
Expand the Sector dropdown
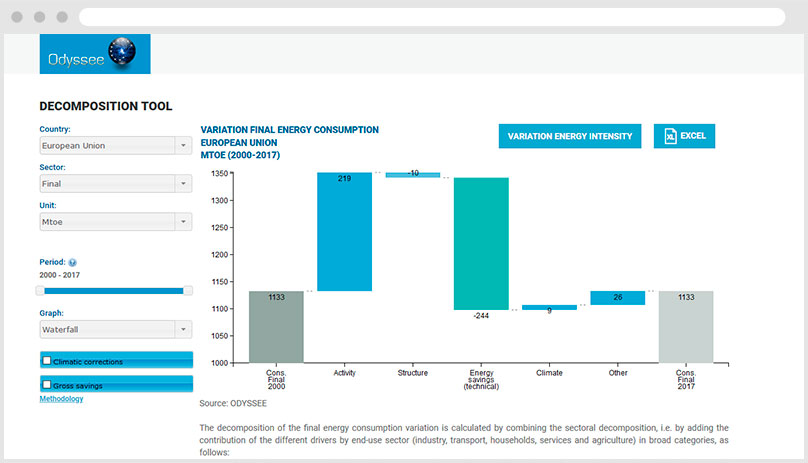(x=115, y=184)
